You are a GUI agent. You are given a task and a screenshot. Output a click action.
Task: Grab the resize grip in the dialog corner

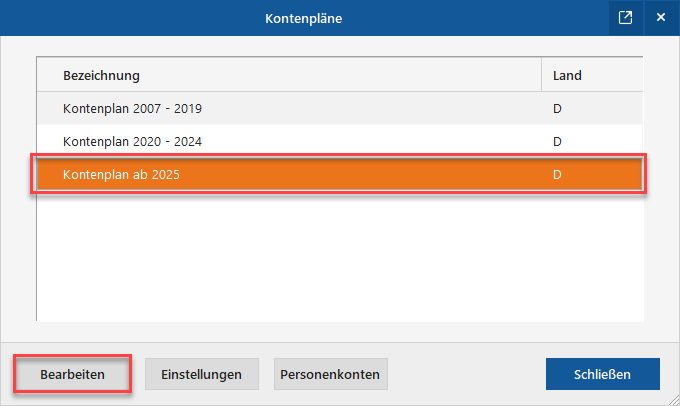pyautogui.click(x=674, y=400)
